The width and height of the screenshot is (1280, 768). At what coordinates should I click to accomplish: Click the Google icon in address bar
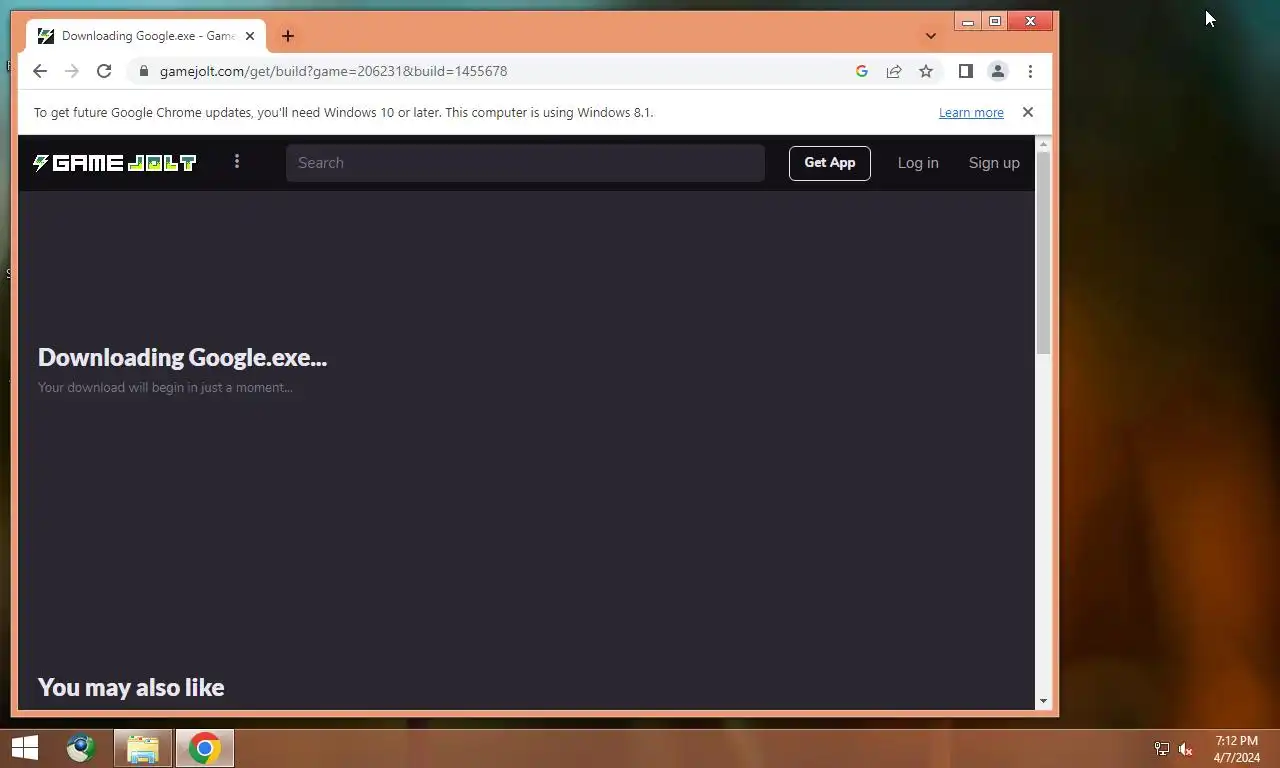[862, 71]
